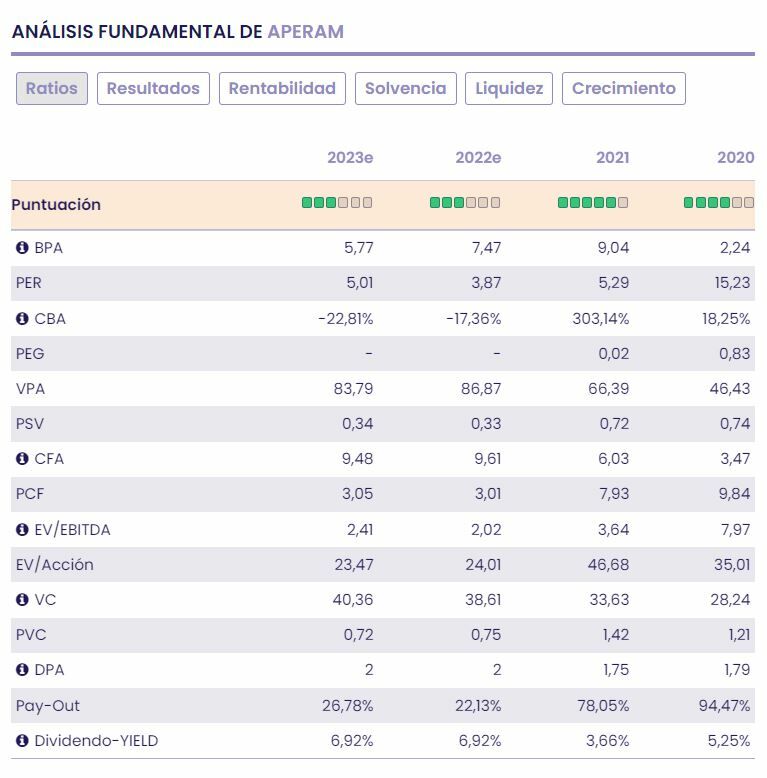Viewport: 767px width, 778px height.
Task: Click the info icon beside VC
Action: 22,600
